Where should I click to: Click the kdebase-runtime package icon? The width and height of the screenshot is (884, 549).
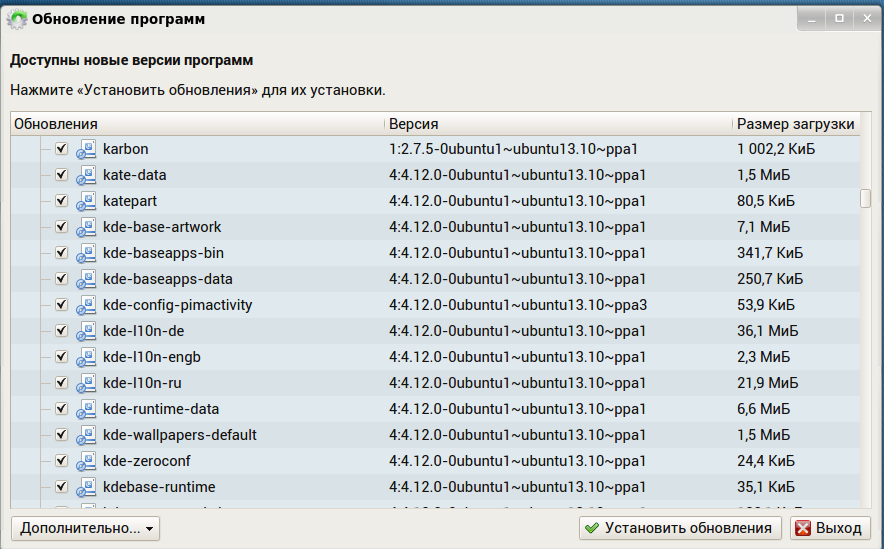86,487
